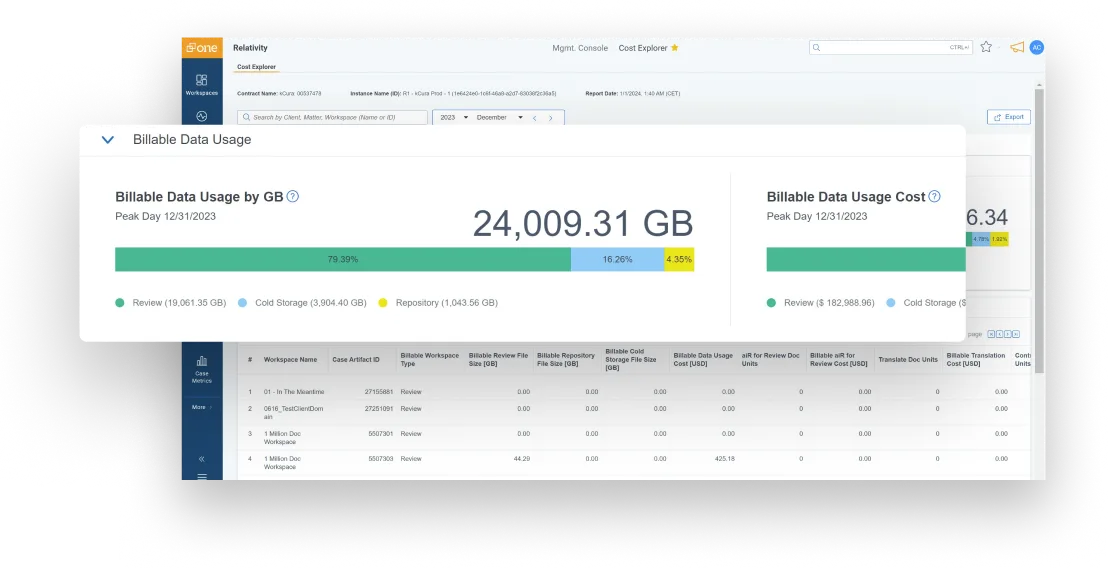Click Review ($ 182,988.96) cost legend
The height and width of the screenshot is (569, 1109).
(x=820, y=303)
